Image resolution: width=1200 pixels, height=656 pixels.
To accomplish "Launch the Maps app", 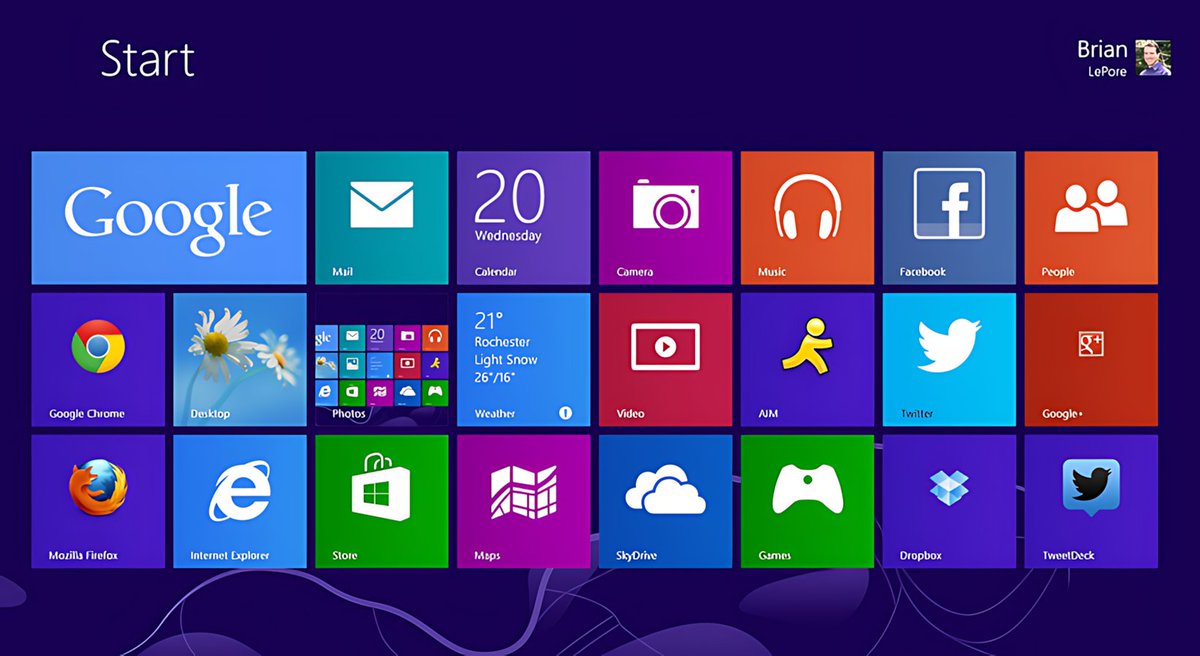I will [523, 500].
